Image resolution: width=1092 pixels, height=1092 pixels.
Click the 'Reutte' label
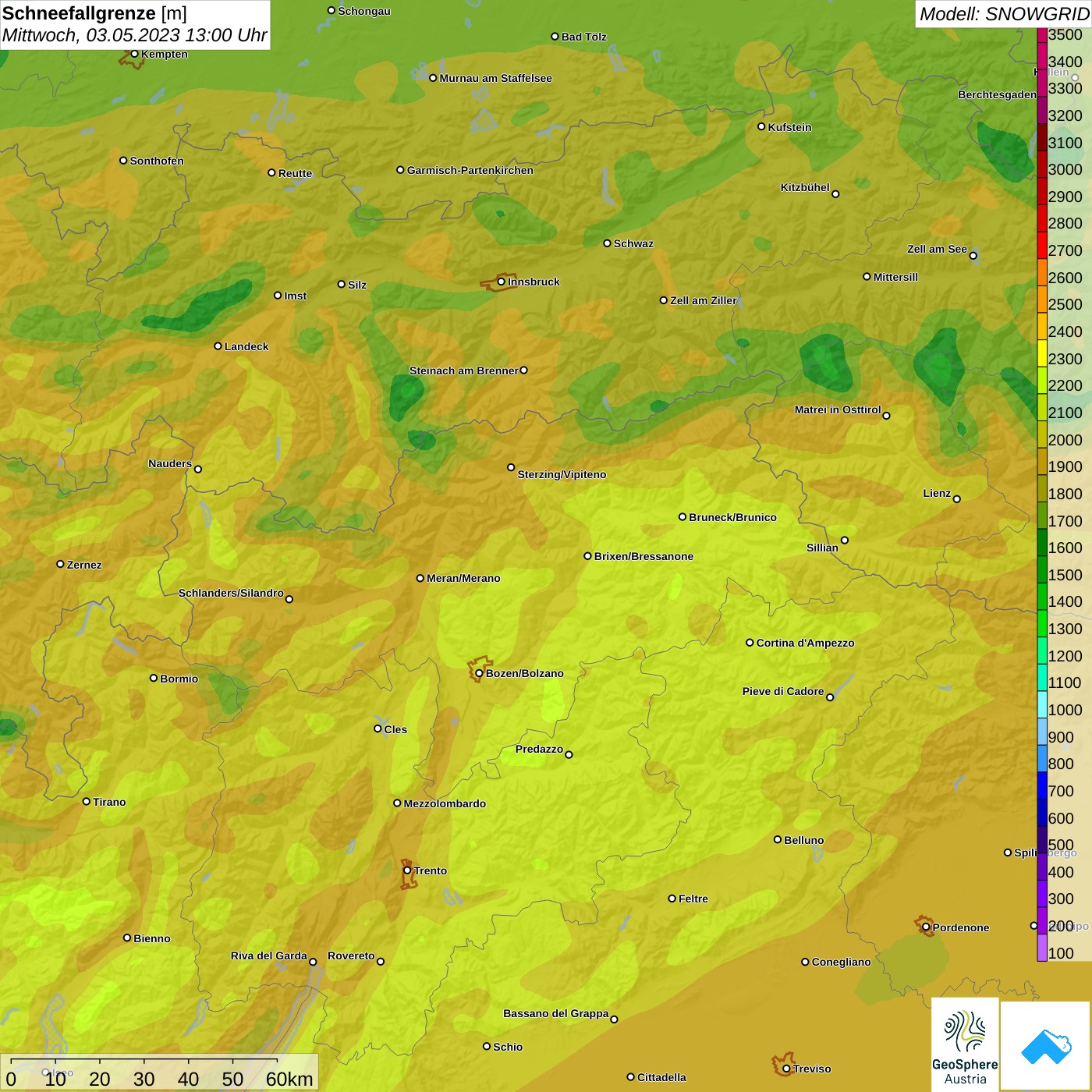click(x=295, y=173)
